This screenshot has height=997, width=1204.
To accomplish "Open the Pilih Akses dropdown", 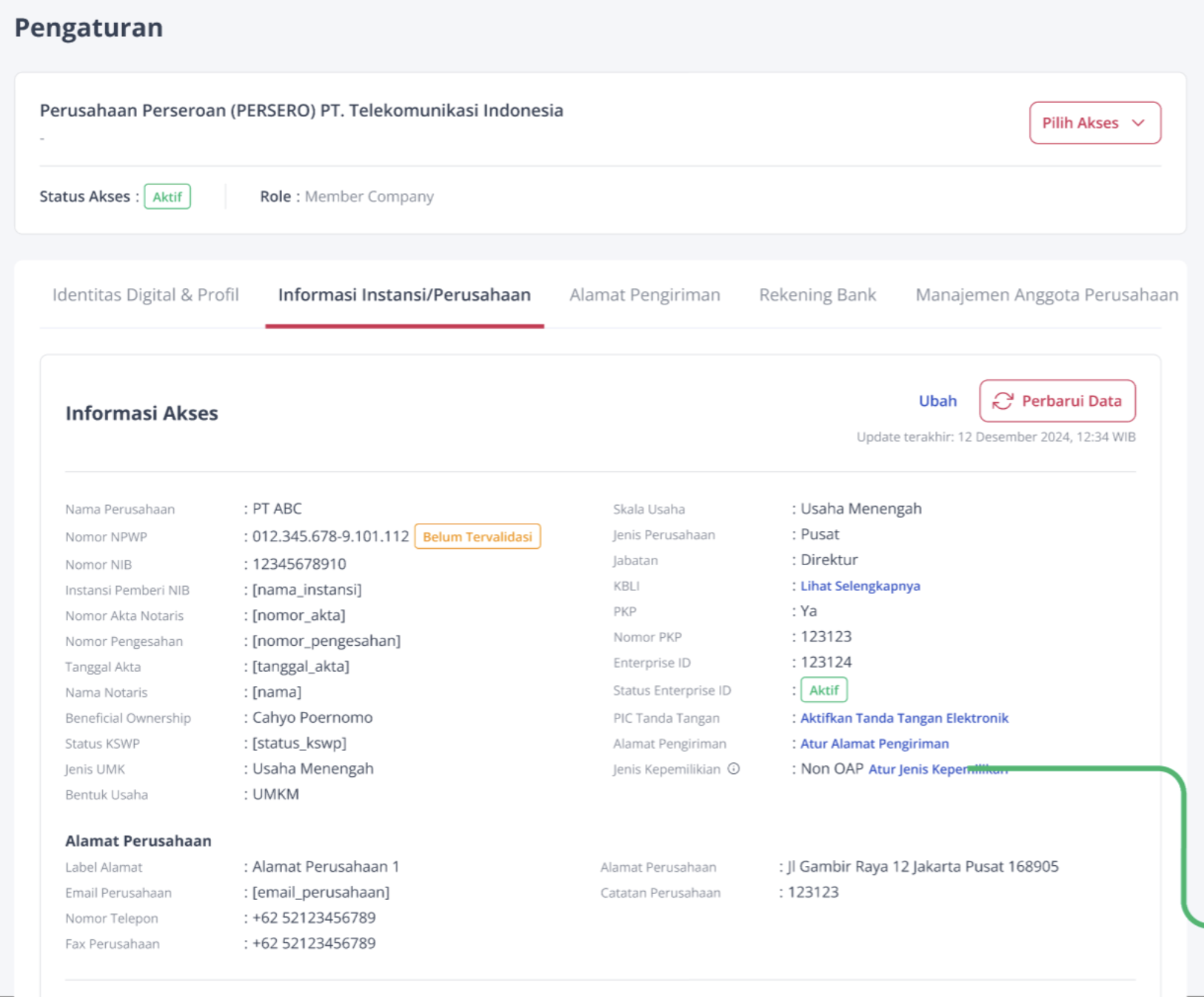I will 1094,123.
